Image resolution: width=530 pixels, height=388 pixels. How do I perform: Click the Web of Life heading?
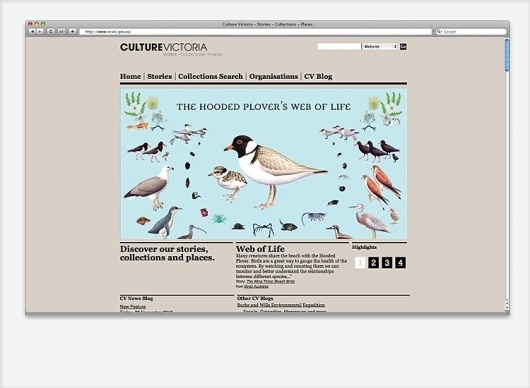click(260, 249)
